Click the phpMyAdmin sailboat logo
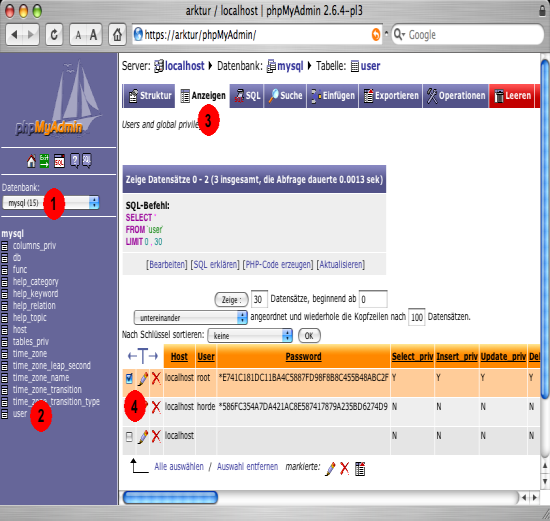The height and width of the screenshot is (521, 550). (59, 100)
